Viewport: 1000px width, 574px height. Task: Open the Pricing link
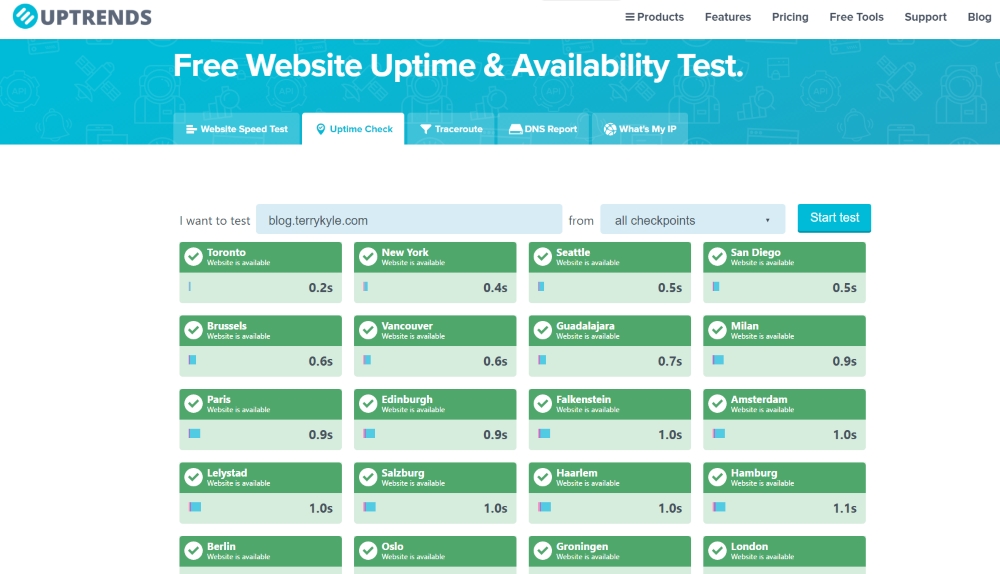click(x=790, y=17)
